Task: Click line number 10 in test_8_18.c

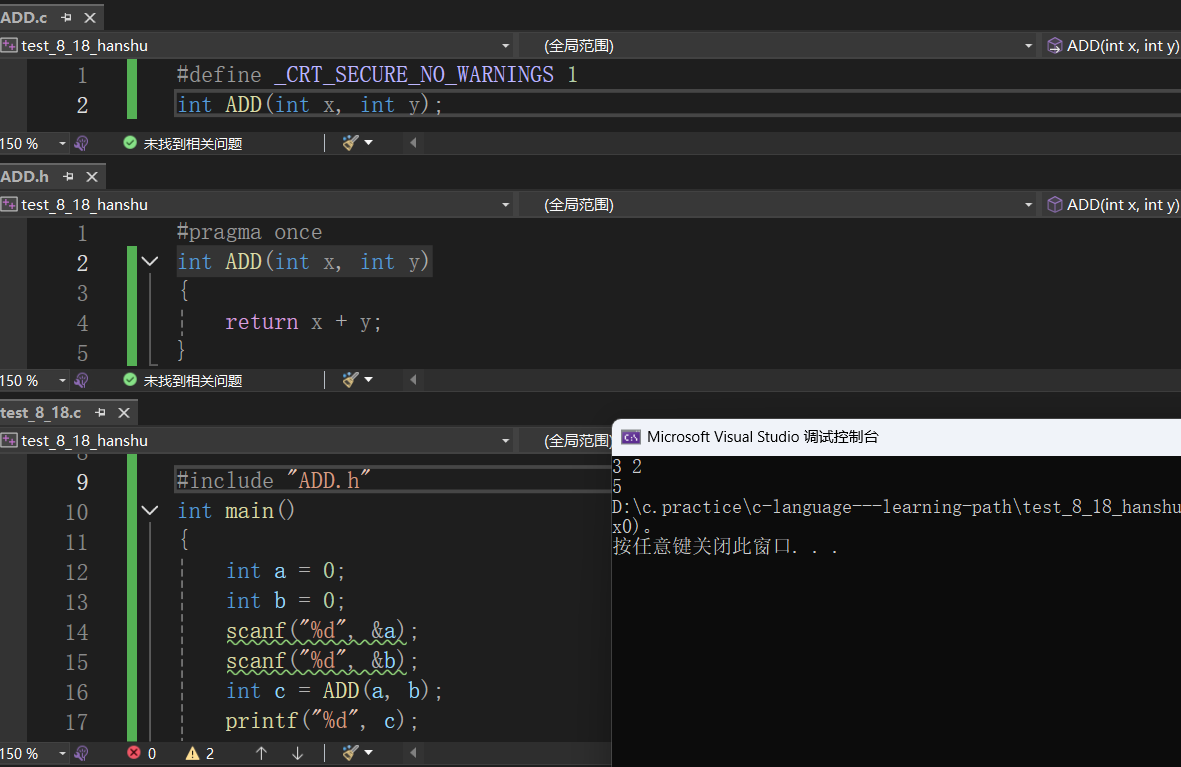Action: tap(77, 512)
